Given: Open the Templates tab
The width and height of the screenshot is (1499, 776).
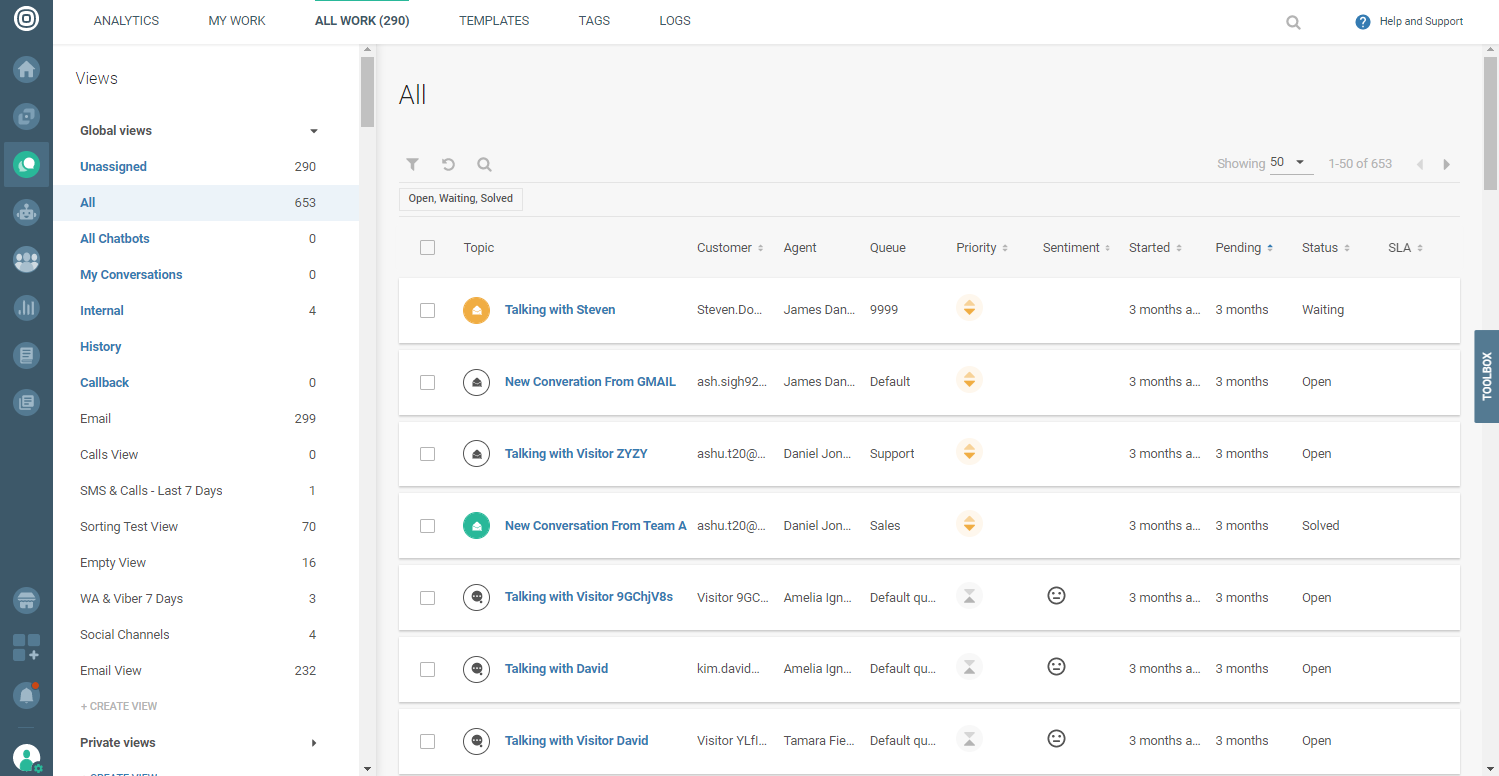Looking at the screenshot, I should pyautogui.click(x=494, y=21).
